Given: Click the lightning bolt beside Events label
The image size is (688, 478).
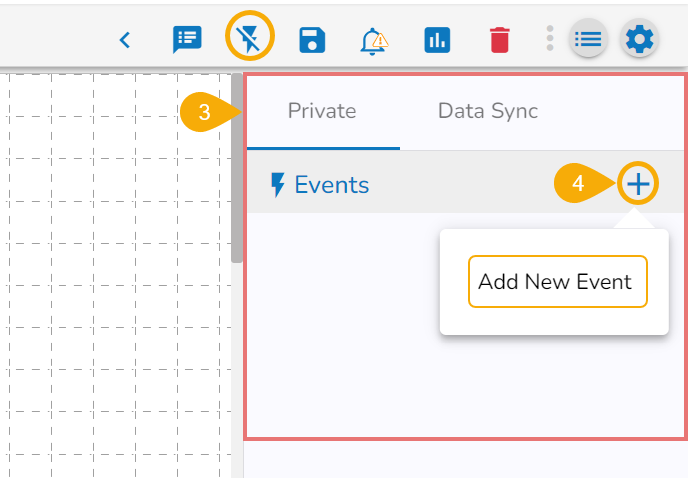Looking at the screenshot, I should click(278, 185).
